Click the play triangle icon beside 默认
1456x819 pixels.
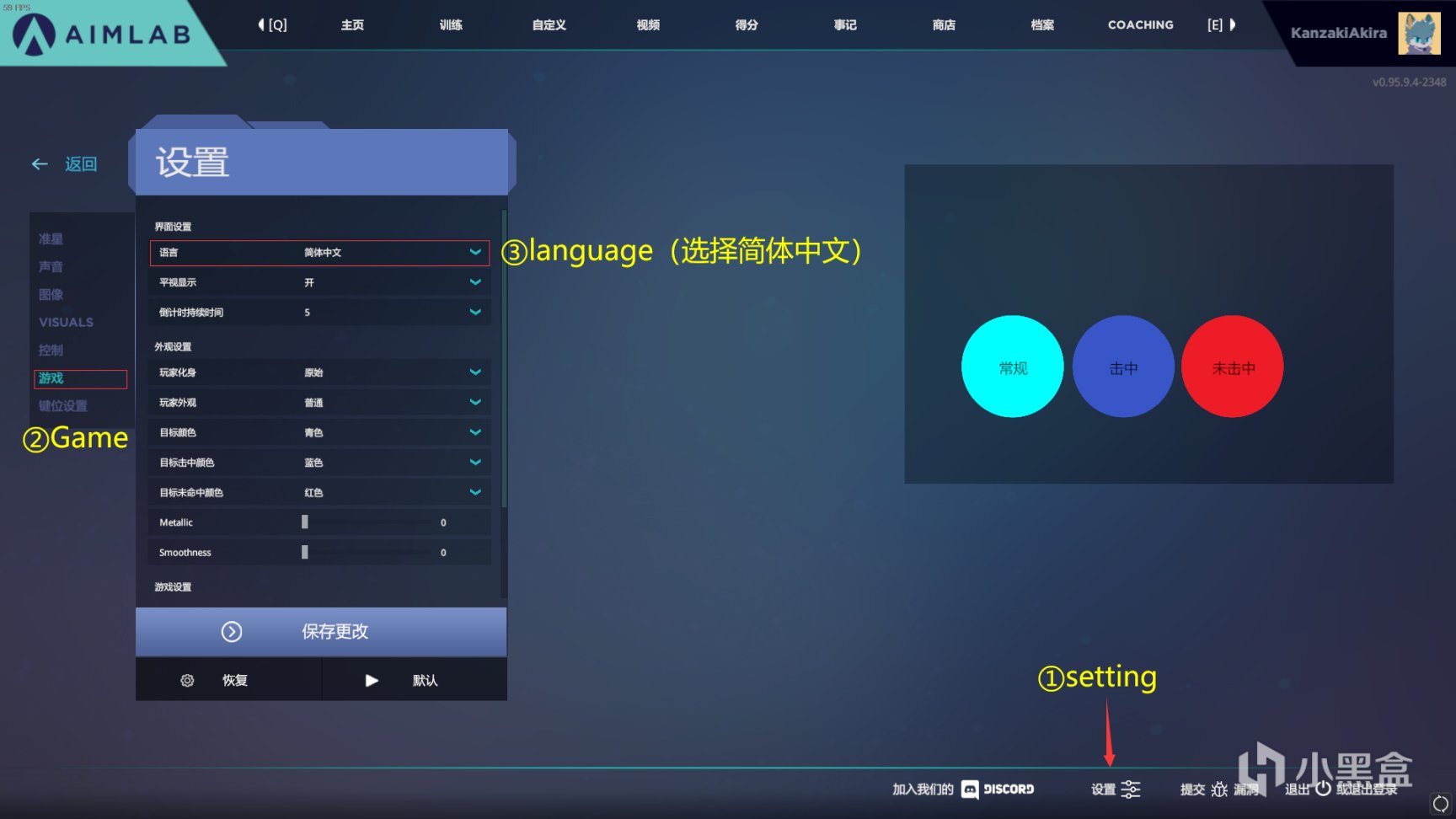tap(372, 681)
